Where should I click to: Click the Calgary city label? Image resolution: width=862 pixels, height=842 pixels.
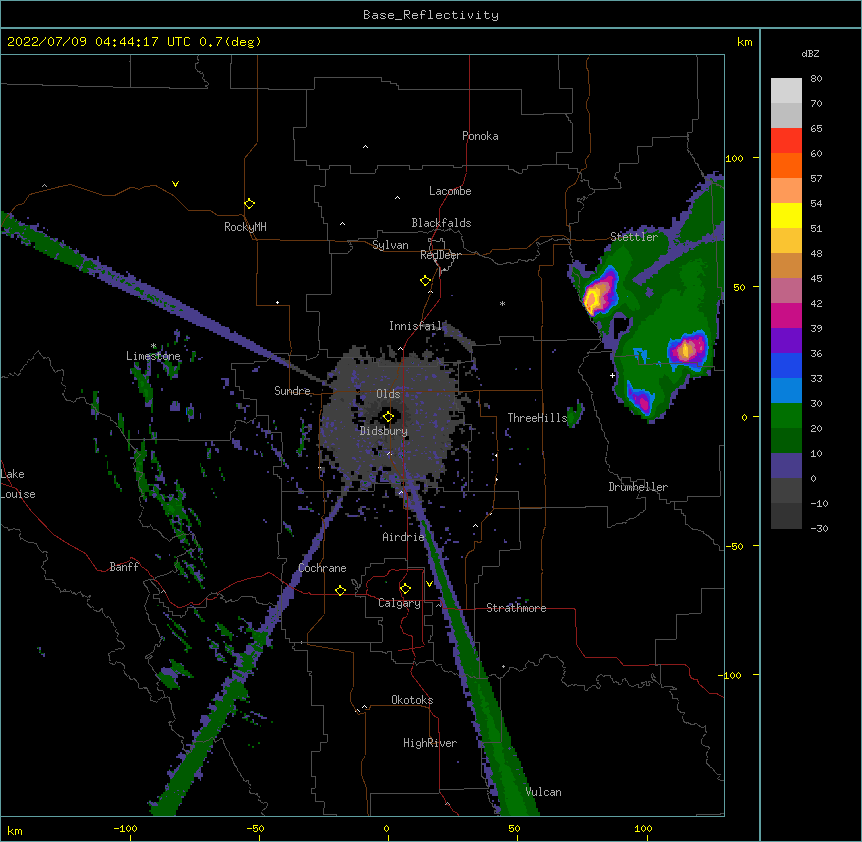(400, 603)
